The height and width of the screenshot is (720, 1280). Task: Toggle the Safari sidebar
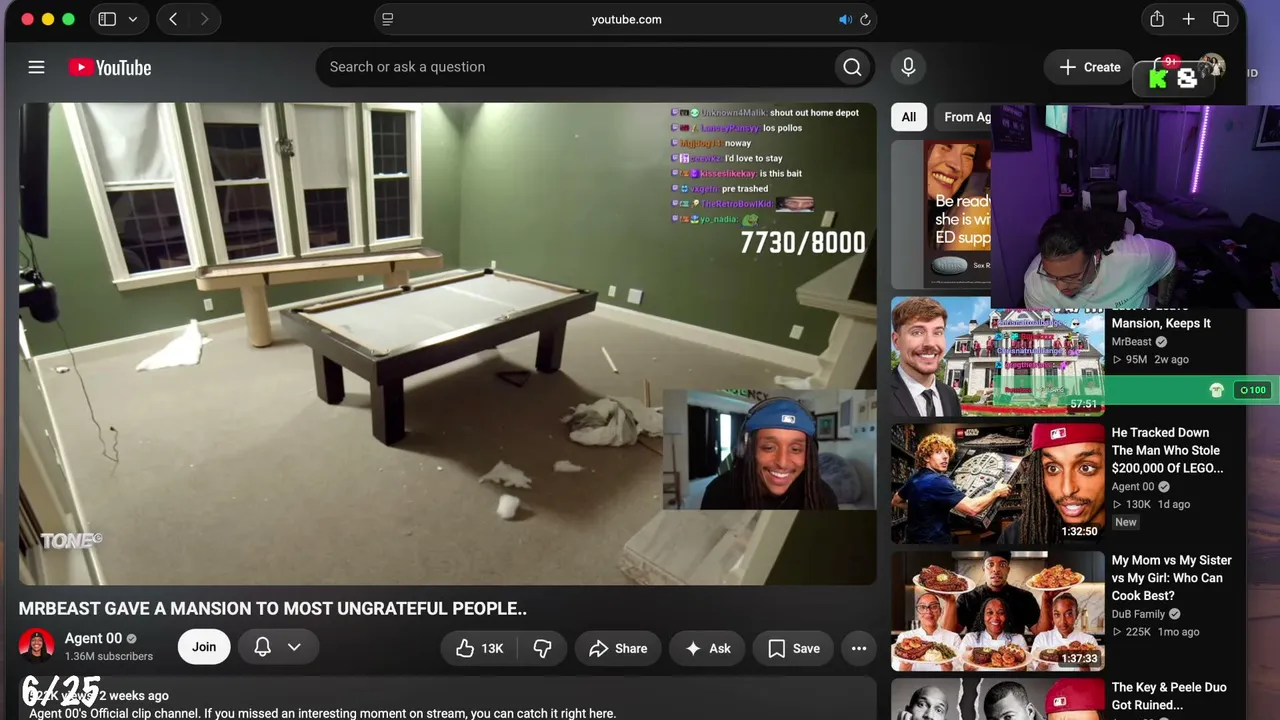point(107,19)
